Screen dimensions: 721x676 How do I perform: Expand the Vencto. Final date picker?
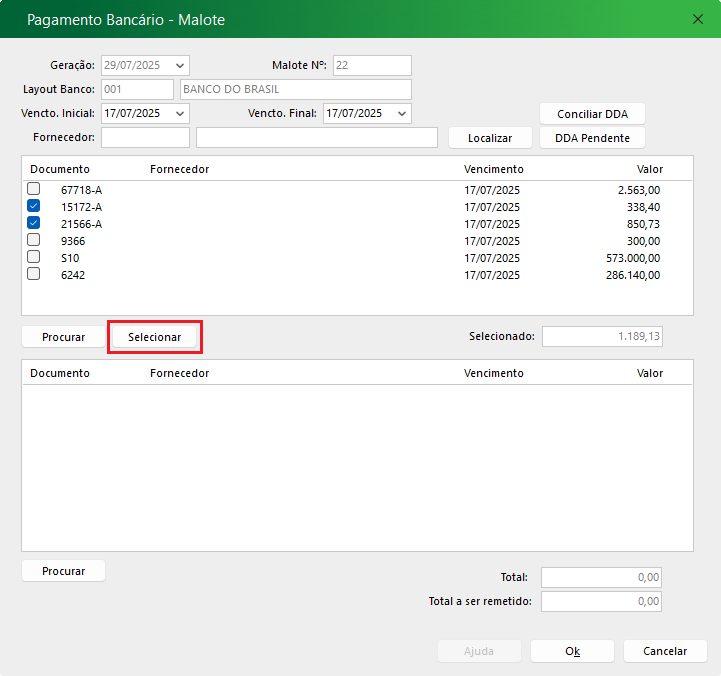402,114
